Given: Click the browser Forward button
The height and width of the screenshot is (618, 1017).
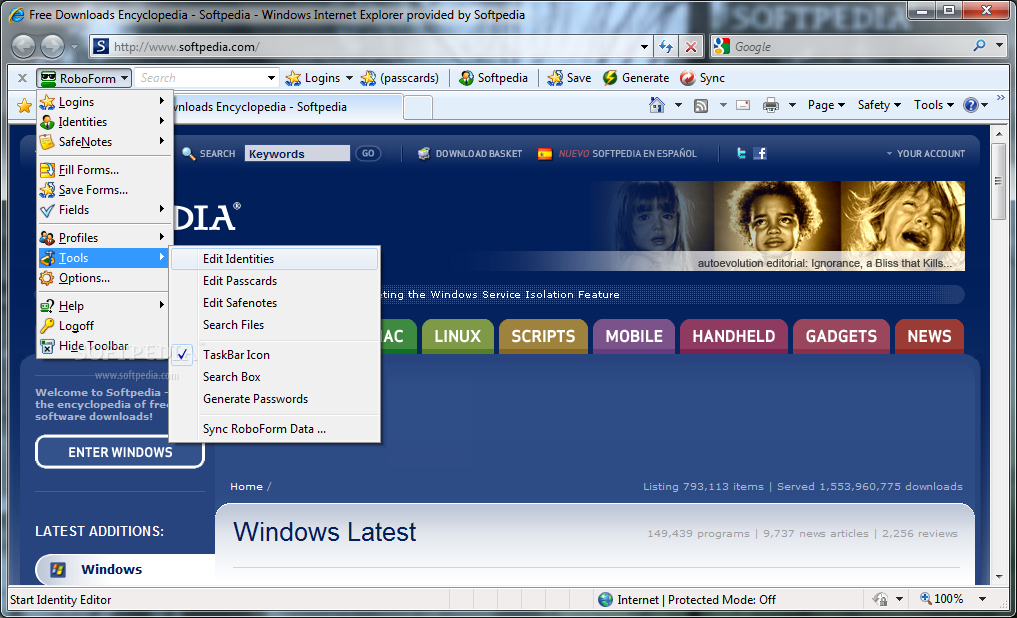Looking at the screenshot, I should pos(53,47).
